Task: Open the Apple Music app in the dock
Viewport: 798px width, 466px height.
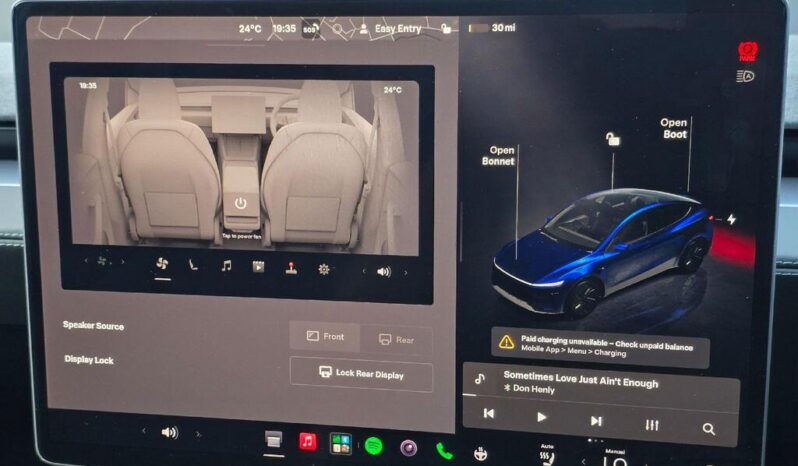Action: coord(307,442)
